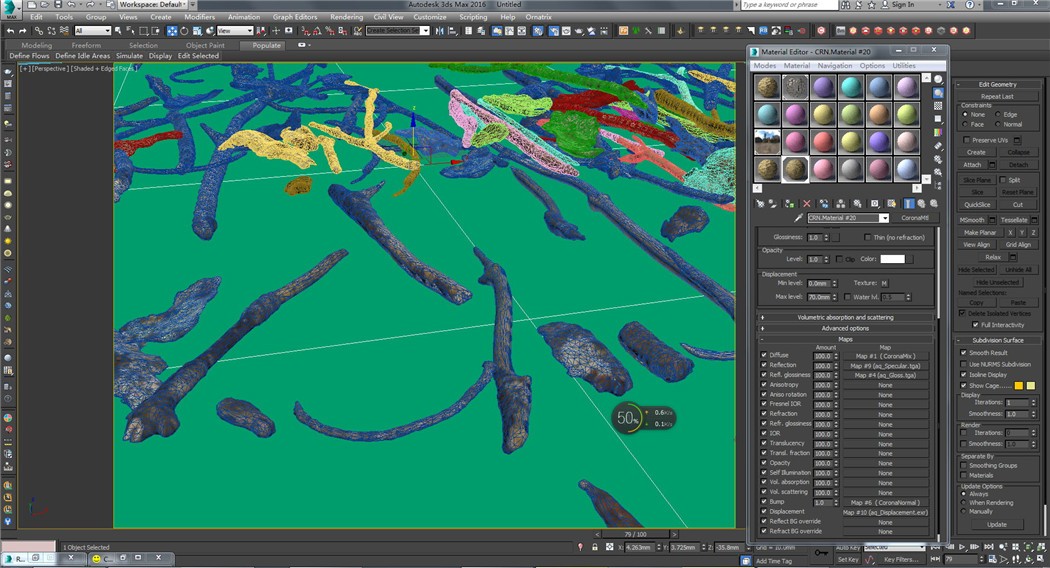Switch to the Object Paint ribbon tab
Screen dimensions: 1050x568
(205, 46)
